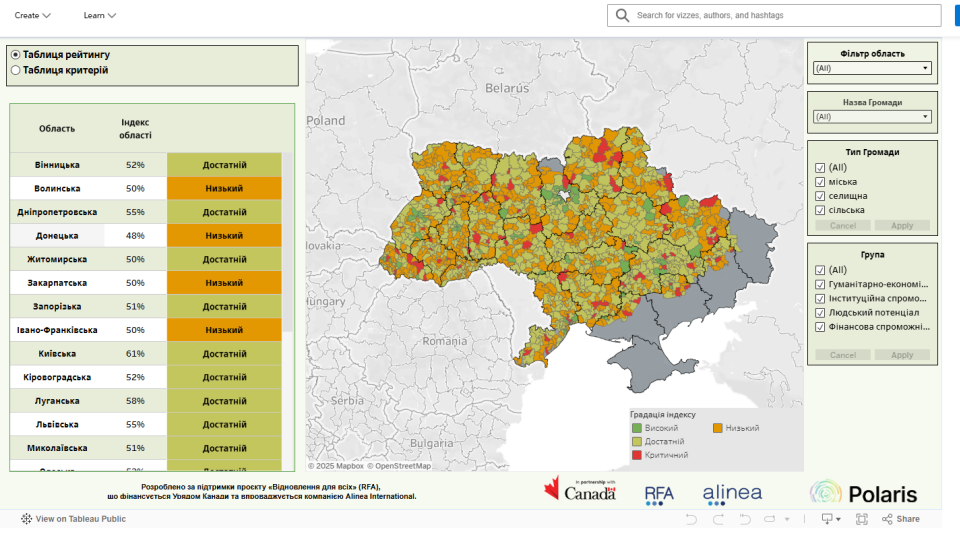
Task: Expand the Learn menu
Action: click(99, 15)
